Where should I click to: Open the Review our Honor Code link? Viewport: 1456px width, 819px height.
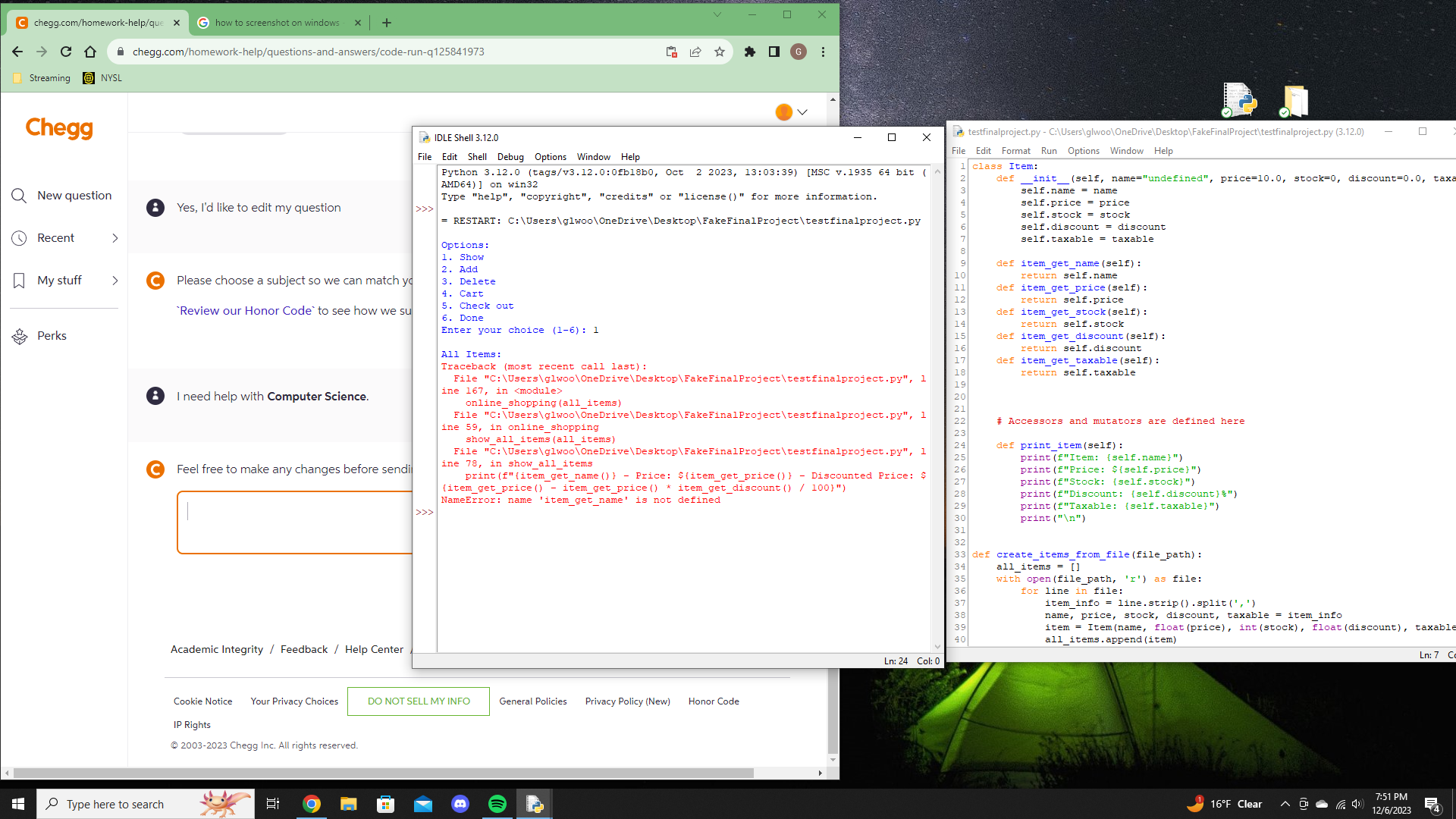[244, 311]
